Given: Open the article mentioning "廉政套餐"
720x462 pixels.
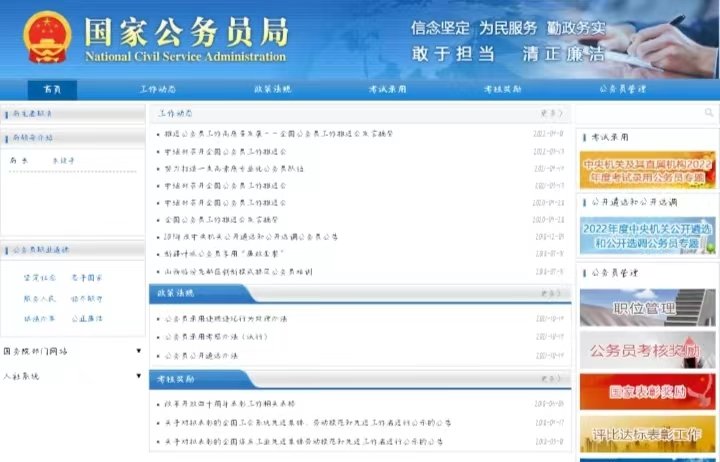Looking at the screenshot, I should pos(224,254).
